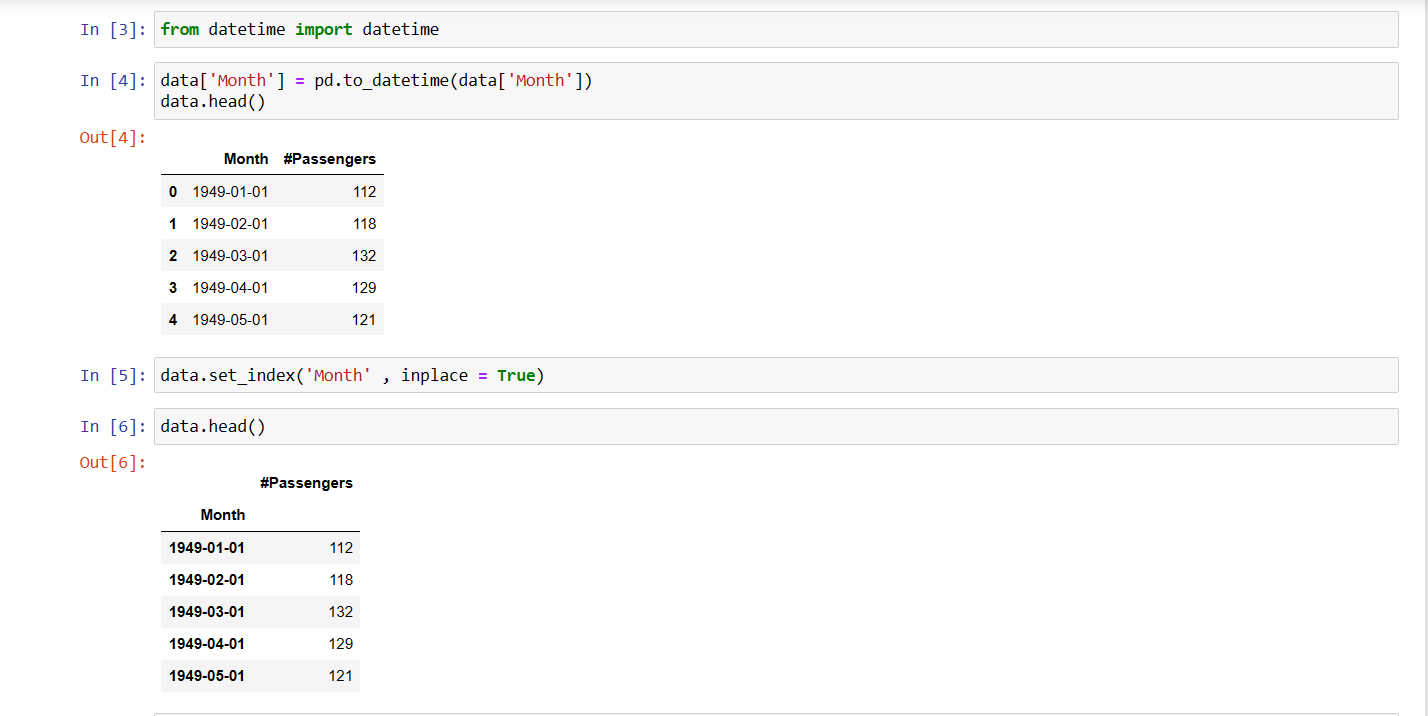Screen dimensions: 1428x716
Task: Select the In [6]: prompt label
Action: click(x=113, y=427)
